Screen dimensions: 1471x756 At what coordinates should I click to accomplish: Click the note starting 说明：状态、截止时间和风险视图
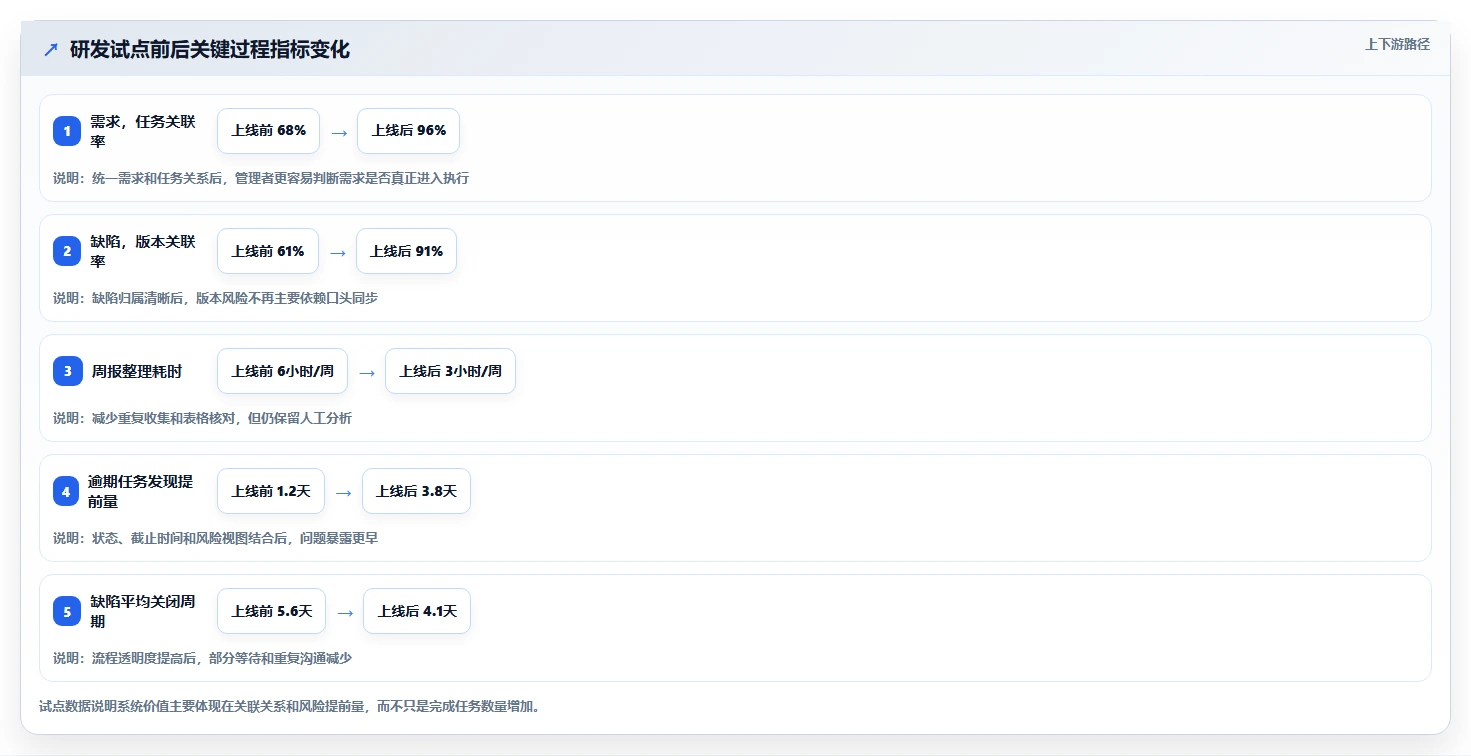tap(215, 538)
